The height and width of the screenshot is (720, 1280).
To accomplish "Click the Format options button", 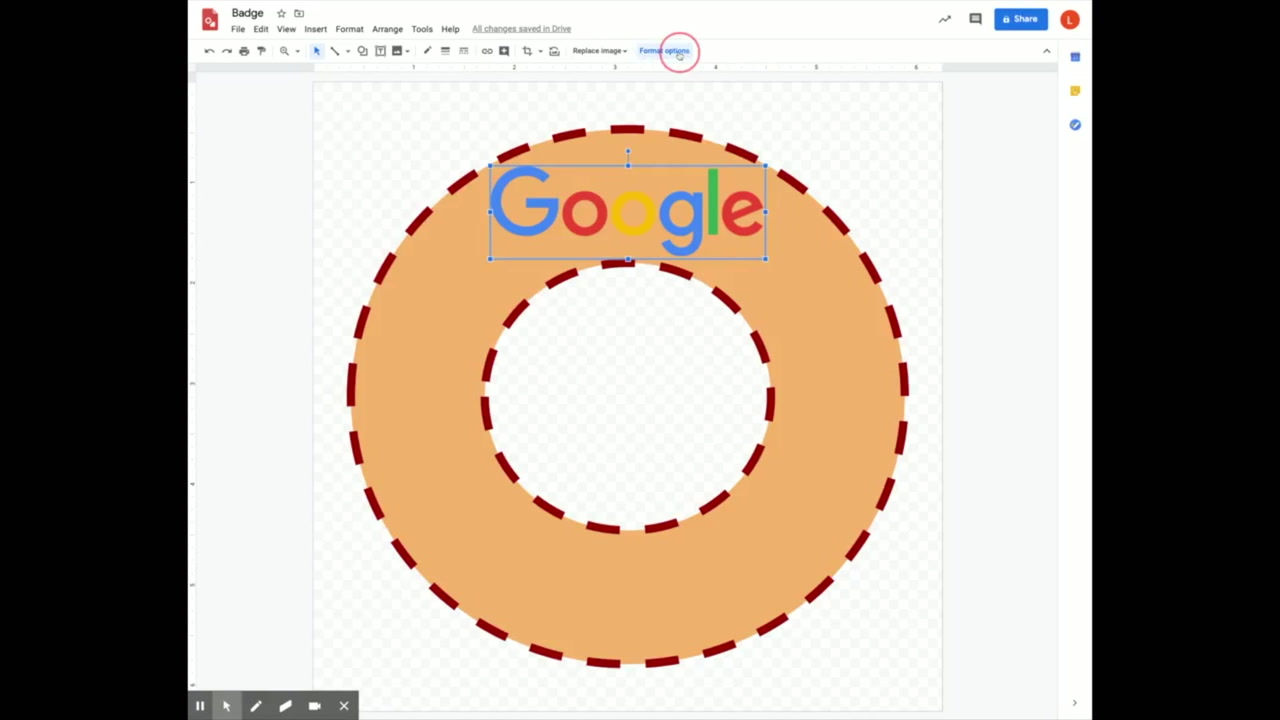I will click(664, 51).
